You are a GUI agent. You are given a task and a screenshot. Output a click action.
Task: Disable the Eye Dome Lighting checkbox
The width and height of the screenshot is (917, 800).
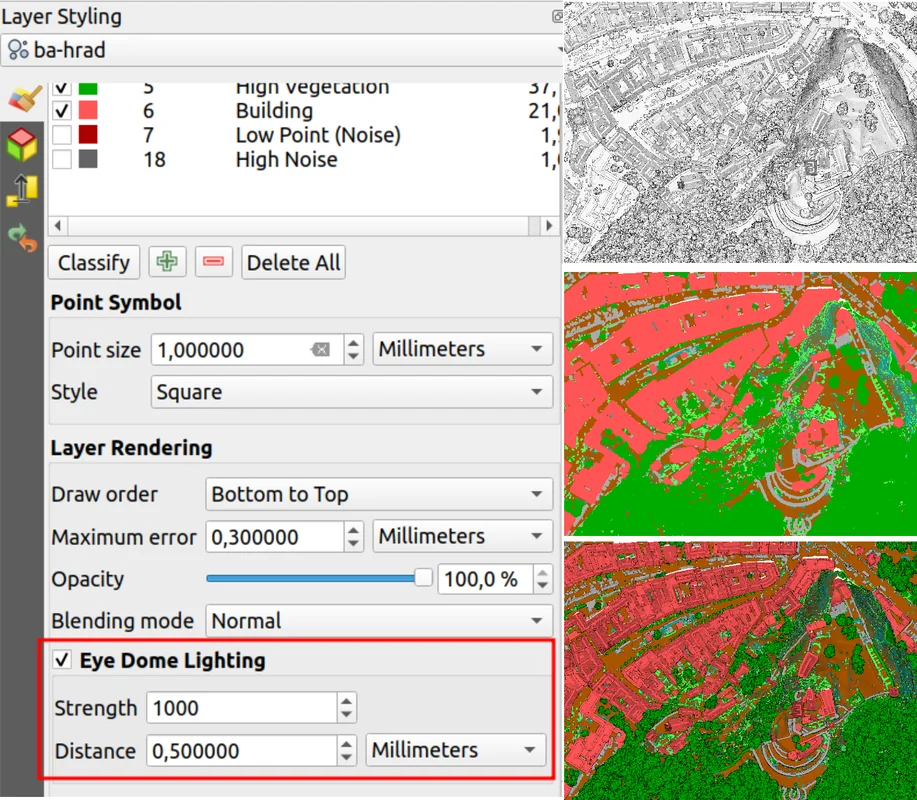(x=62, y=661)
